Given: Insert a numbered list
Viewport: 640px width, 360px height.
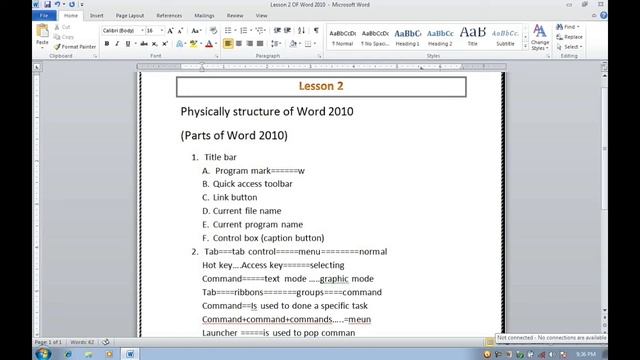Looking at the screenshot, I should pyautogui.click(x=244, y=31).
